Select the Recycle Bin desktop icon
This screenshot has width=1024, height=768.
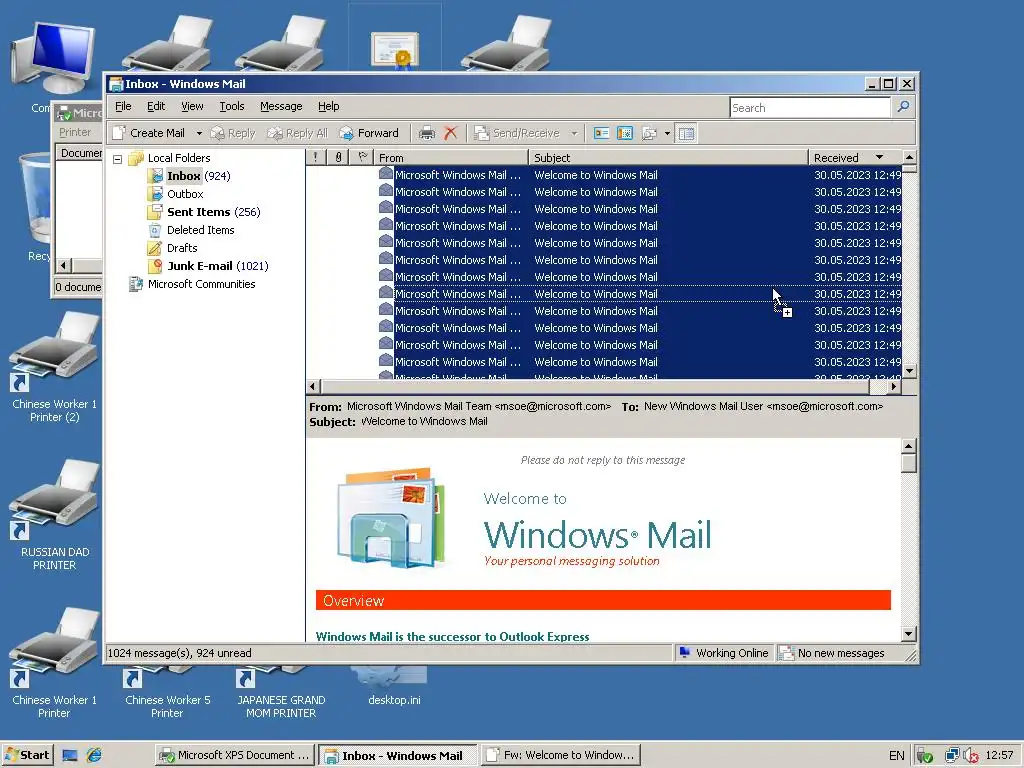pyautogui.click(x=35, y=206)
